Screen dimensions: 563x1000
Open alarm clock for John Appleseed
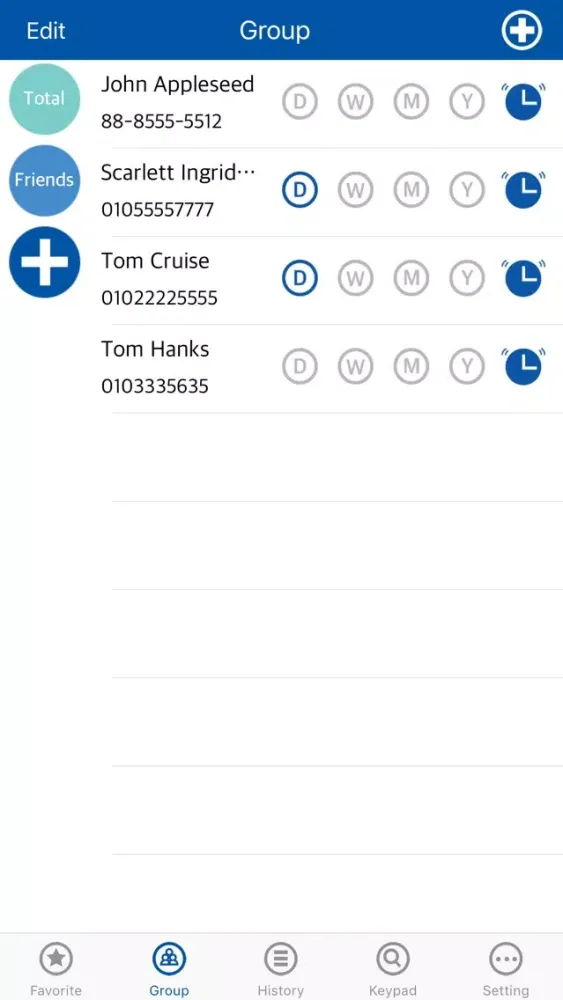coord(523,102)
